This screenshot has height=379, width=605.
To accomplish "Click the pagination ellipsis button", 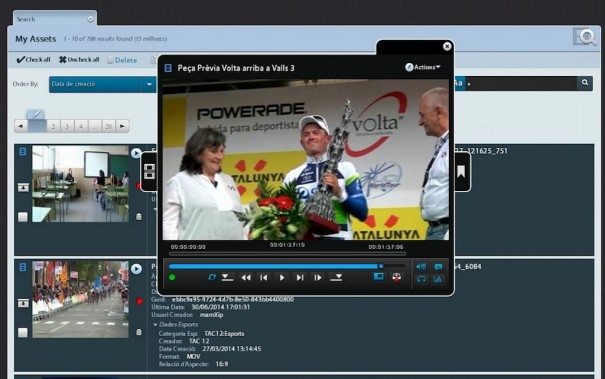I will coord(95,126).
